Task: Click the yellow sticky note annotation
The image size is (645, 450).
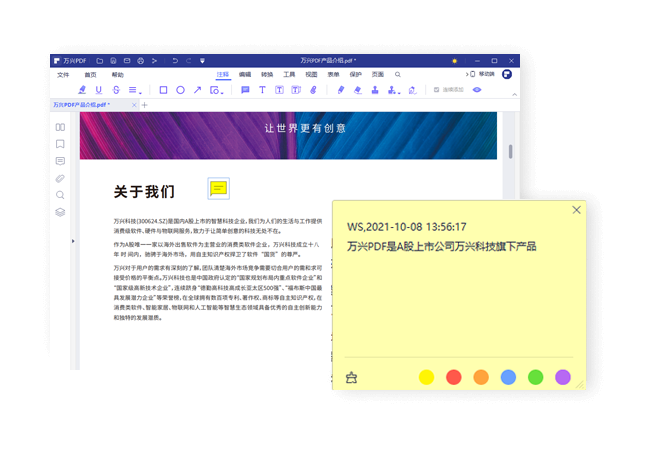Action: pos(218,189)
